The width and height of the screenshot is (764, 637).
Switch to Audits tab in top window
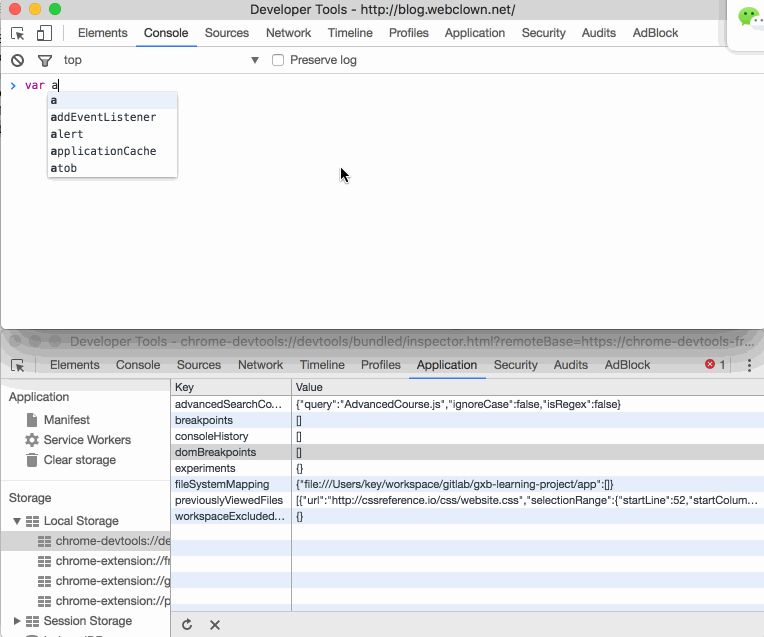(599, 33)
